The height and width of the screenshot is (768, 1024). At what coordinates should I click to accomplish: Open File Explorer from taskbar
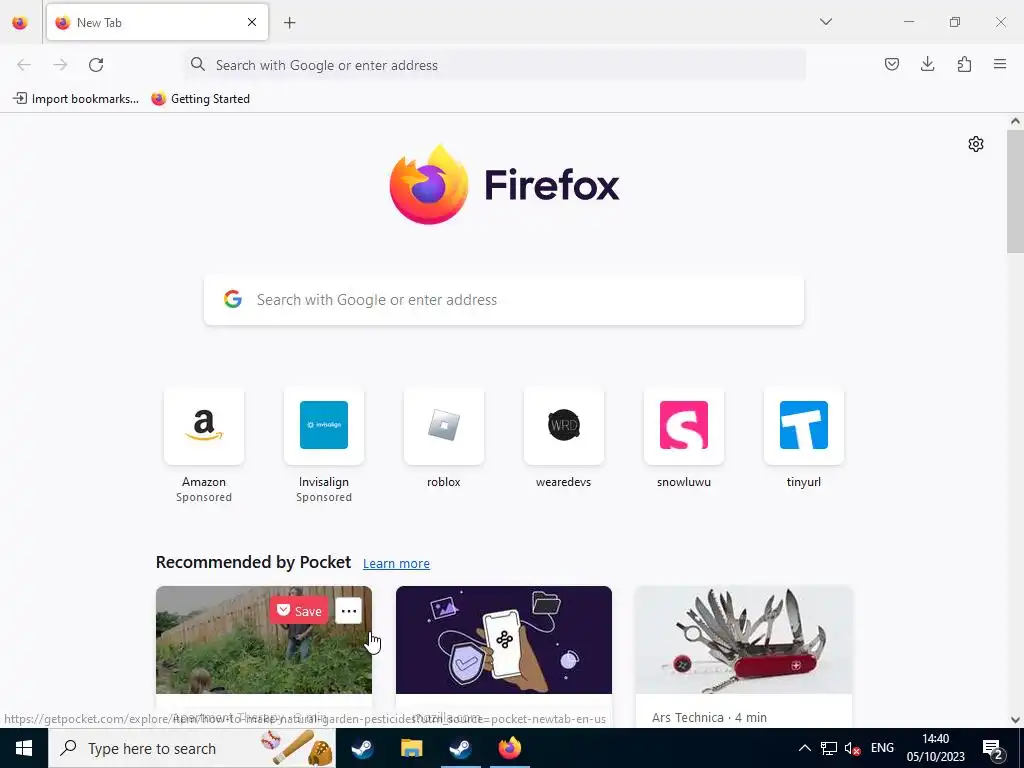411,748
